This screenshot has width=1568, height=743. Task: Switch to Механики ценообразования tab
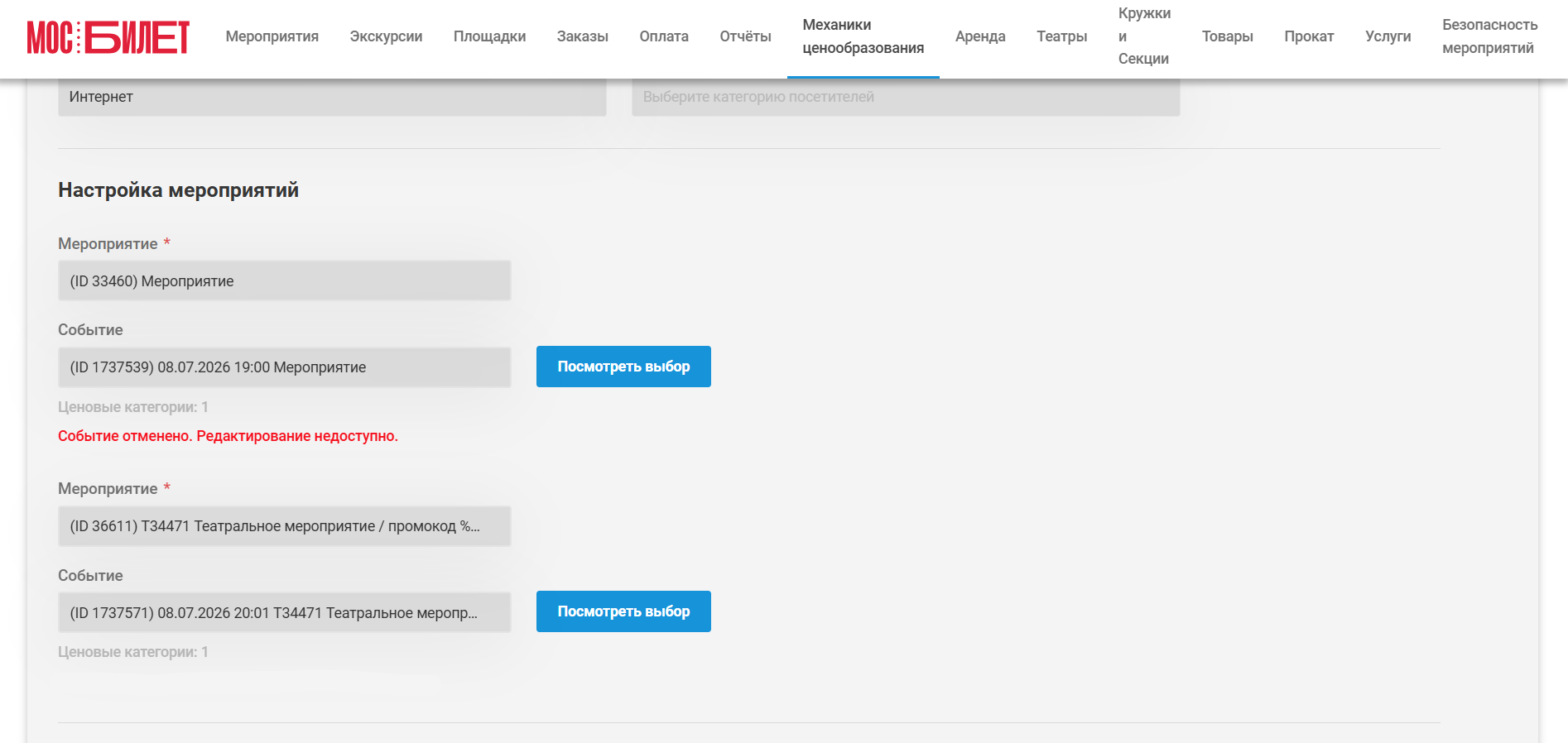coord(863,36)
